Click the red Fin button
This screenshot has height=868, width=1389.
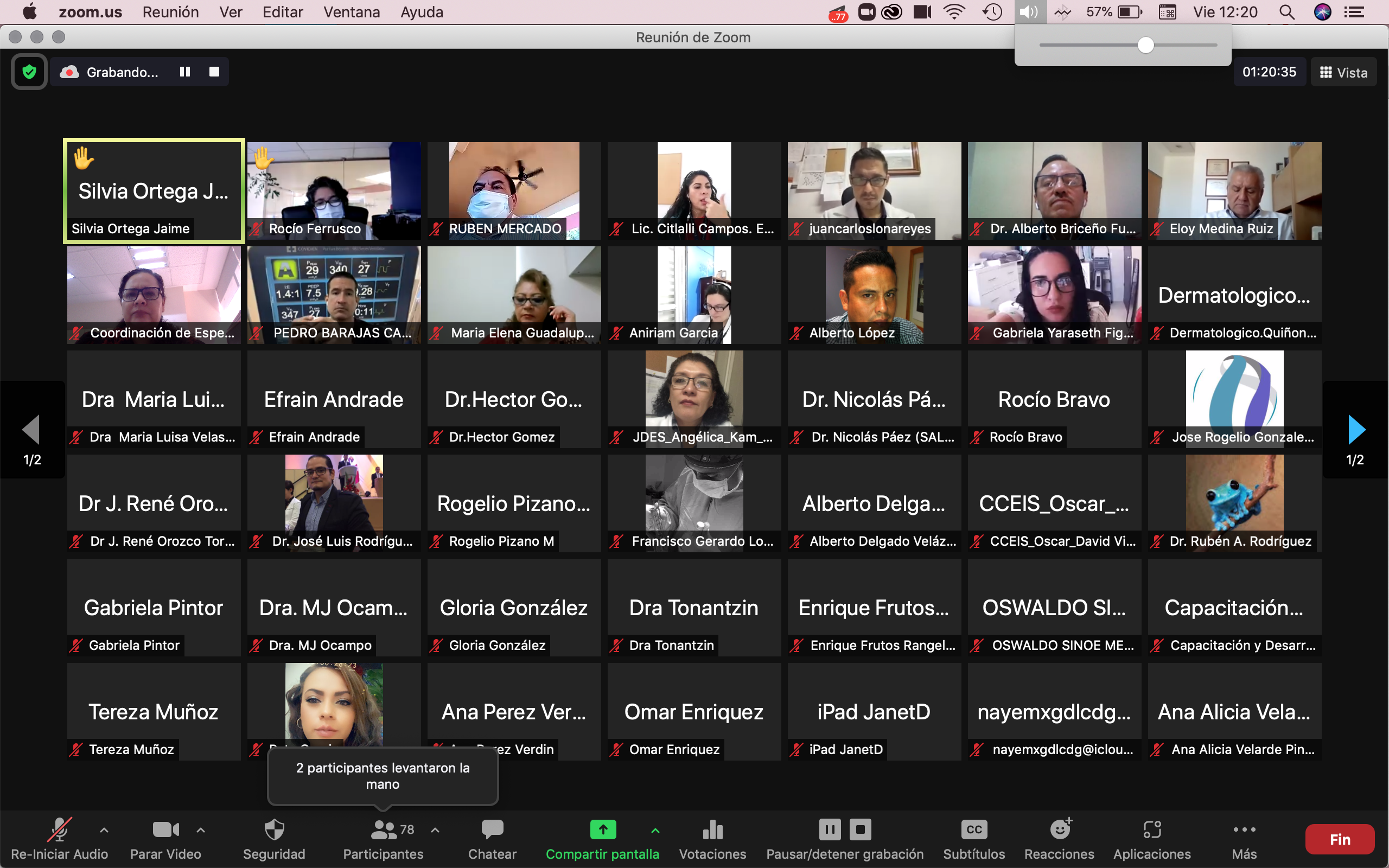click(x=1339, y=839)
